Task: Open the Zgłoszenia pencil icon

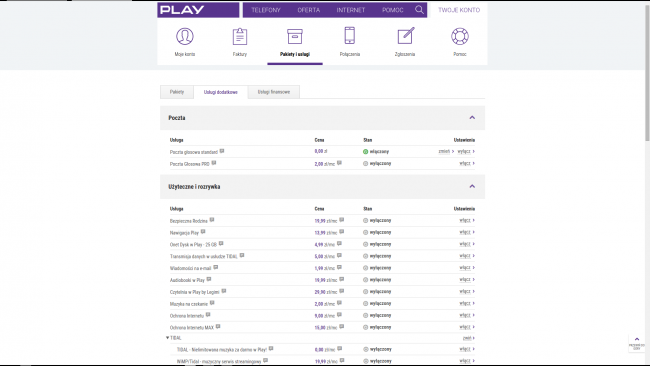Action: click(x=405, y=36)
